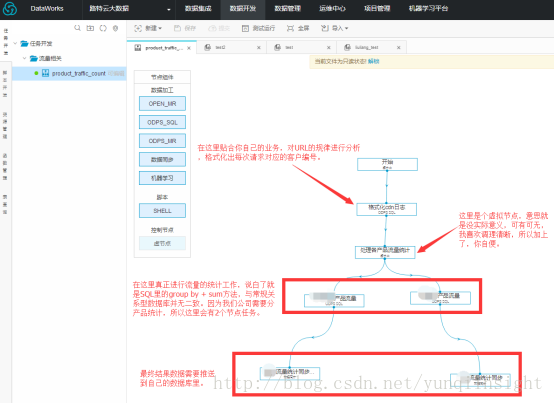Open the 新建 dropdown in the toolbar
This screenshot has width=554, height=403.
coord(148,28)
